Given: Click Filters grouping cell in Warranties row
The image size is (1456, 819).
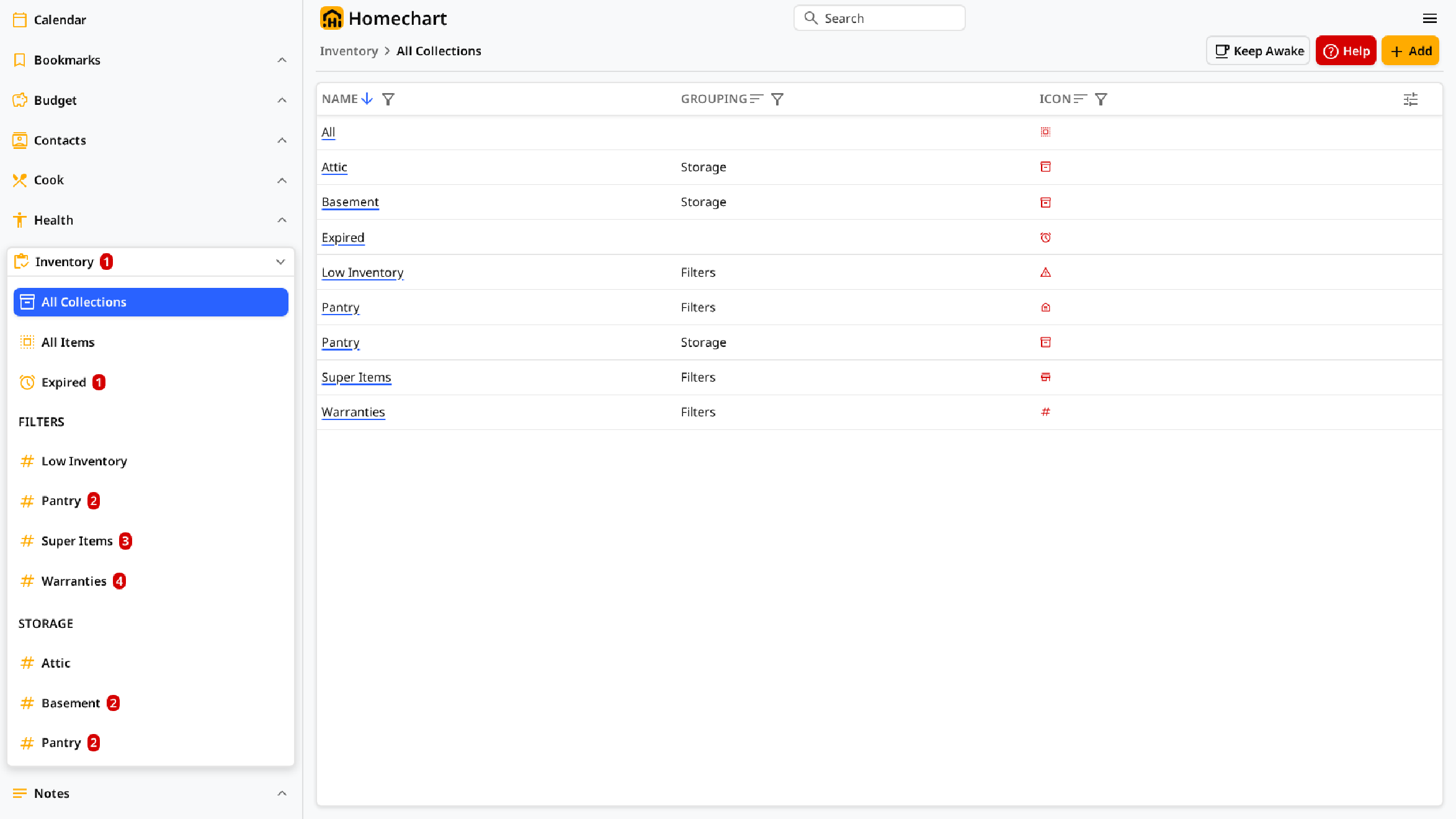Looking at the screenshot, I should coord(698,412).
